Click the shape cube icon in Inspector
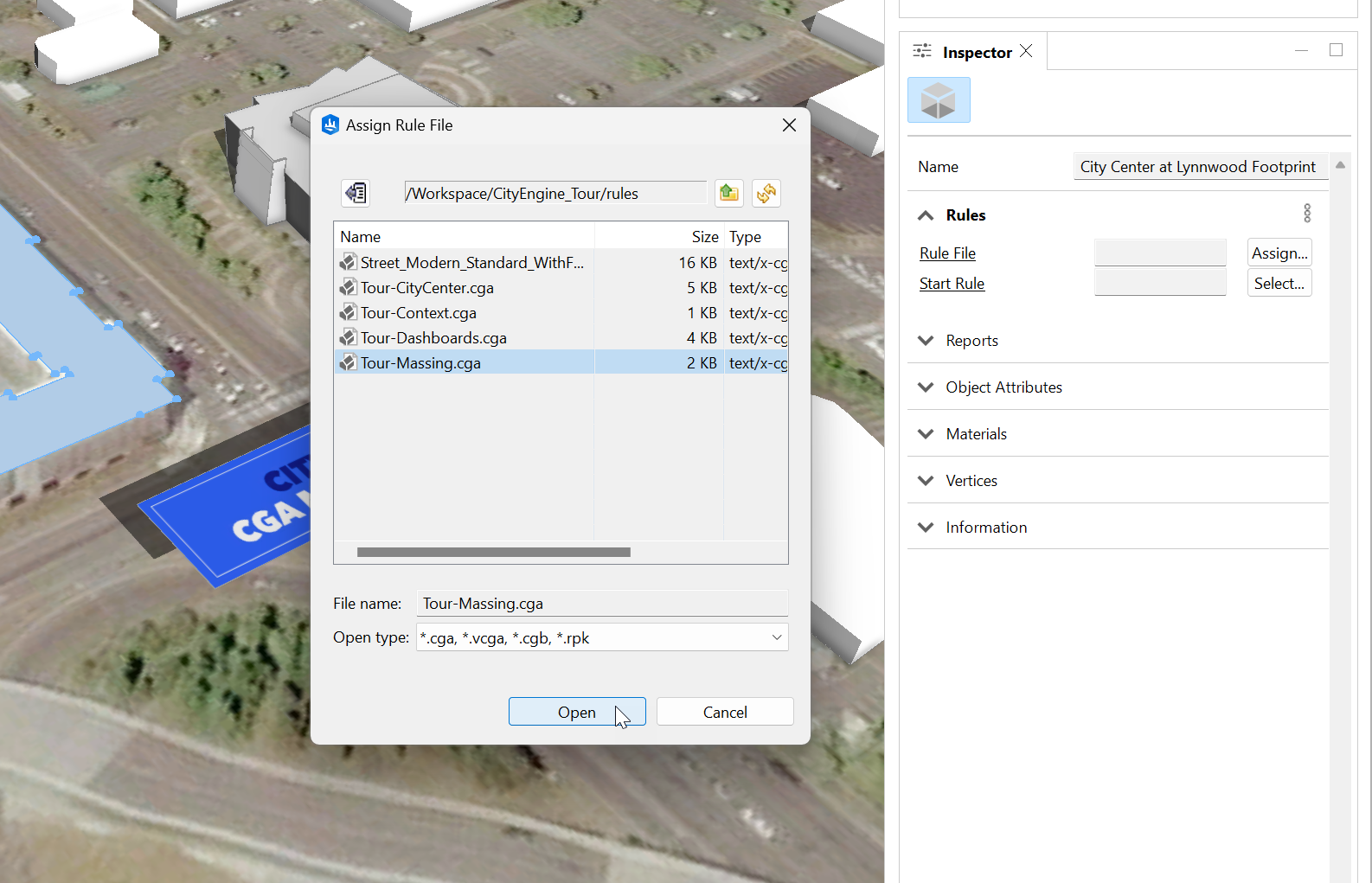This screenshot has height=883, width=1372. [939, 100]
